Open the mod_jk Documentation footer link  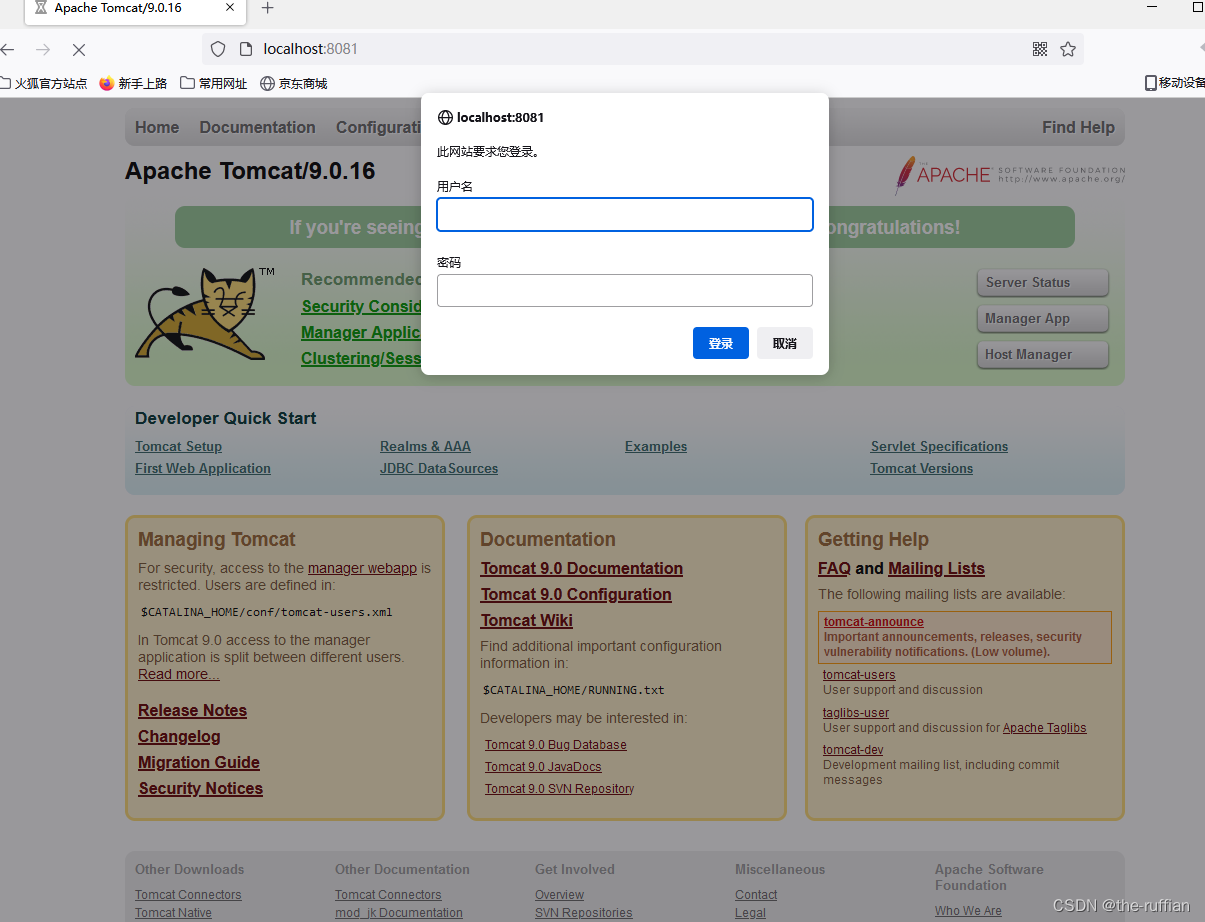pyautogui.click(x=399, y=912)
